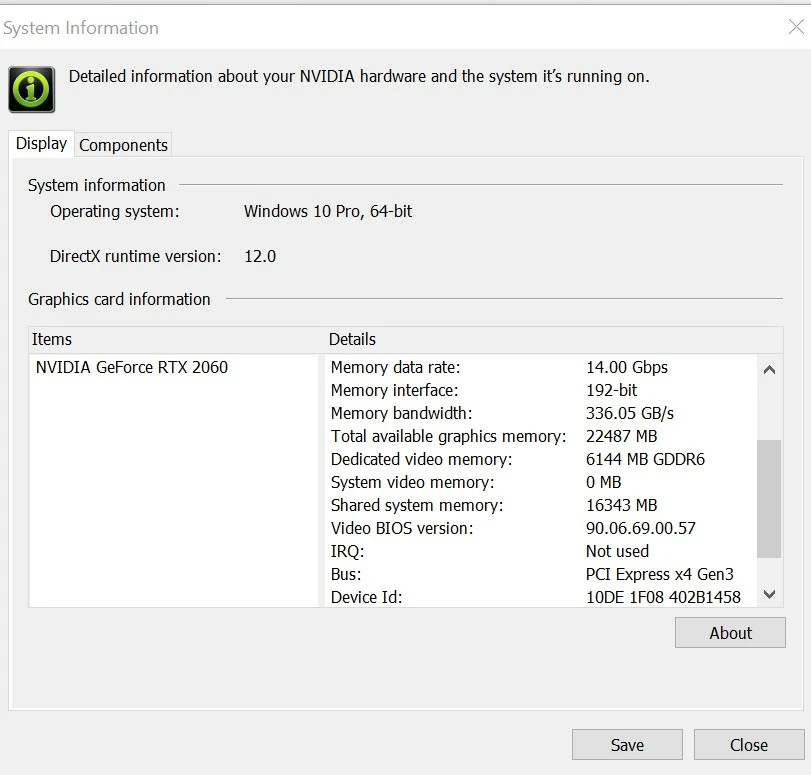Select NVIDIA GeForce RTX 2060 item
Viewport: 811px width, 775px height.
(132, 367)
